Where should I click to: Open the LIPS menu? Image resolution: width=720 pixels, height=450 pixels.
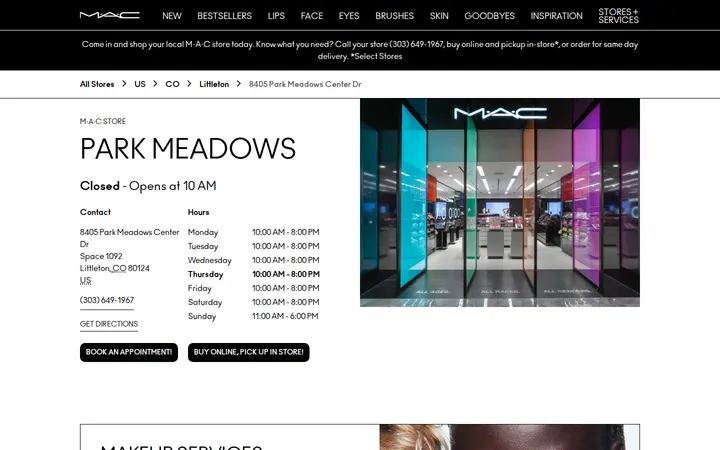tap(276, 16)
